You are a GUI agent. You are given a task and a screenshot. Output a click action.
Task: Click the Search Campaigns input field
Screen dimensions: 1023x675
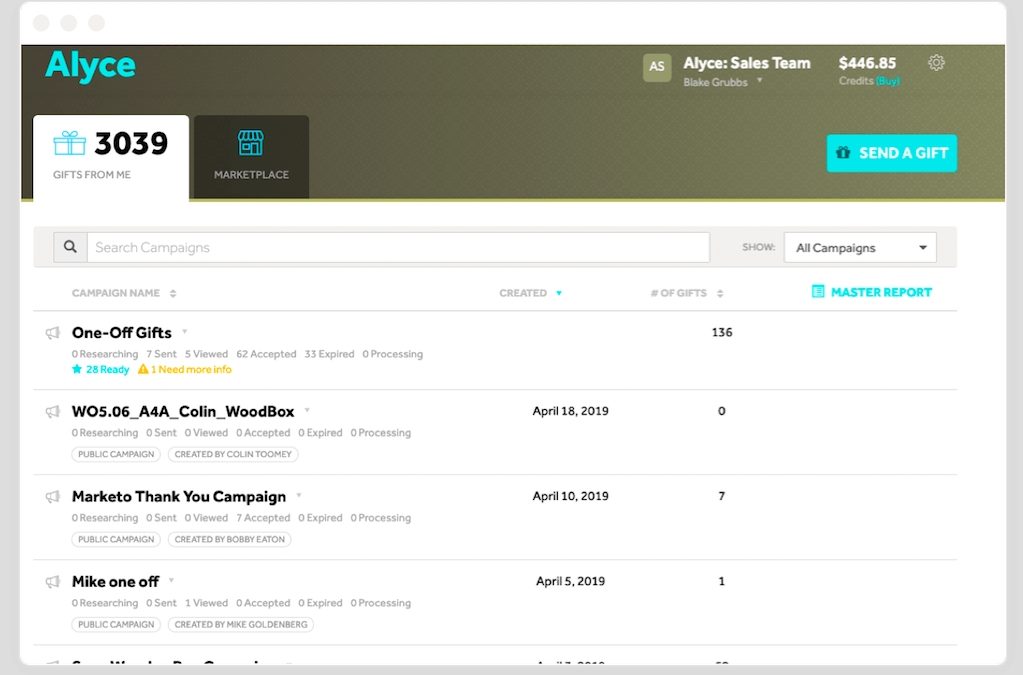pyautogui.click(x=398, y=248)
